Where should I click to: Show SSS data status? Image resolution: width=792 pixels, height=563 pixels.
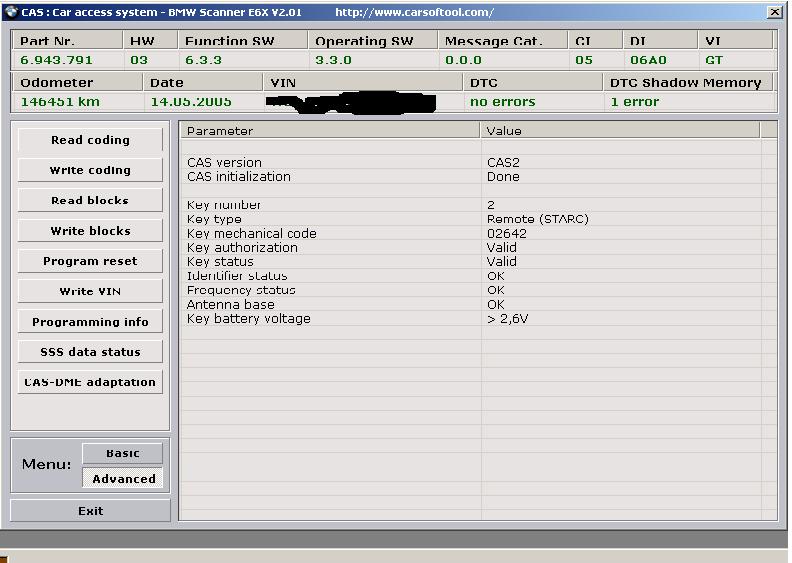tap(90, 352)
